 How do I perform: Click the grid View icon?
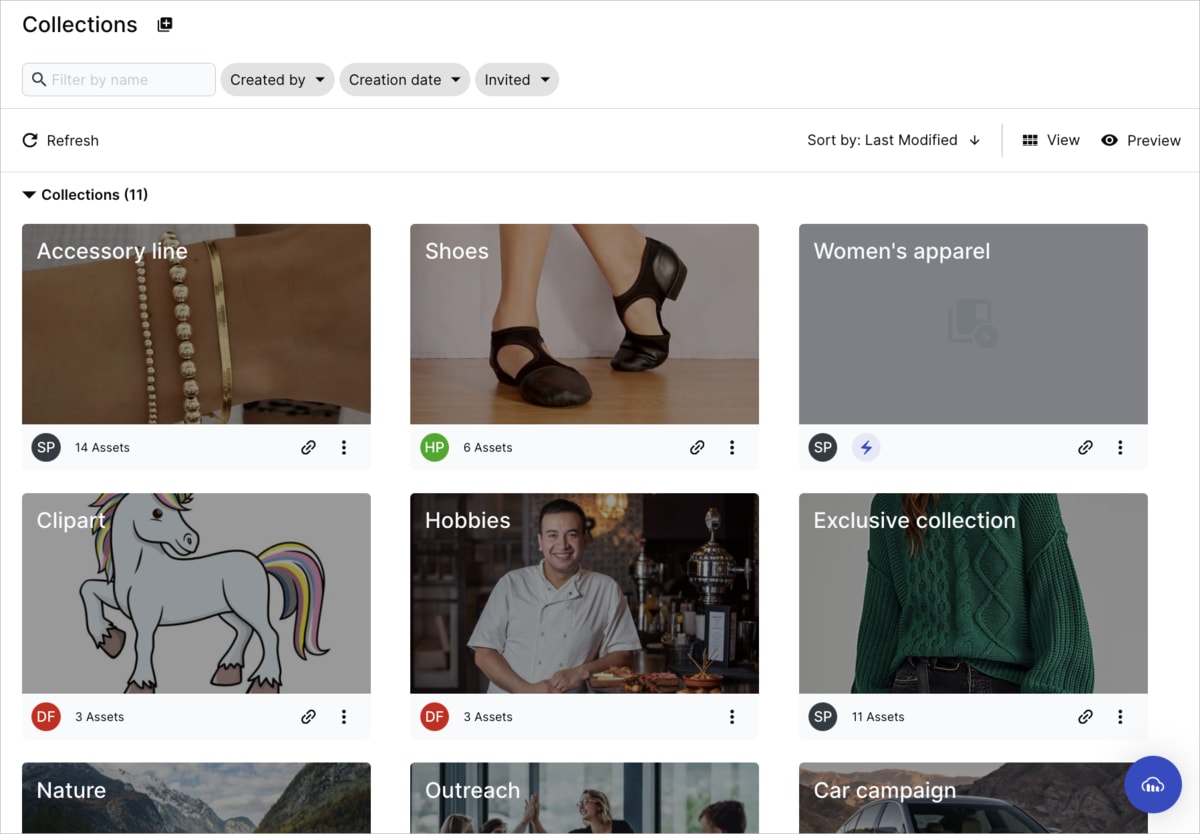point(1030,140)
